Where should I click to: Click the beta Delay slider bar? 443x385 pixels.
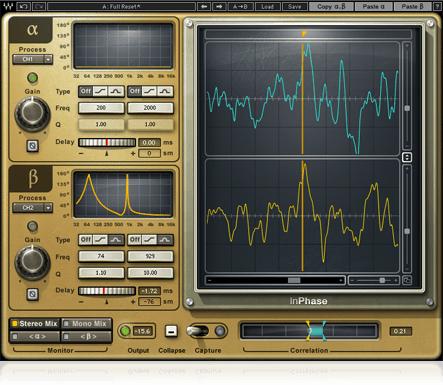[107, 291]
